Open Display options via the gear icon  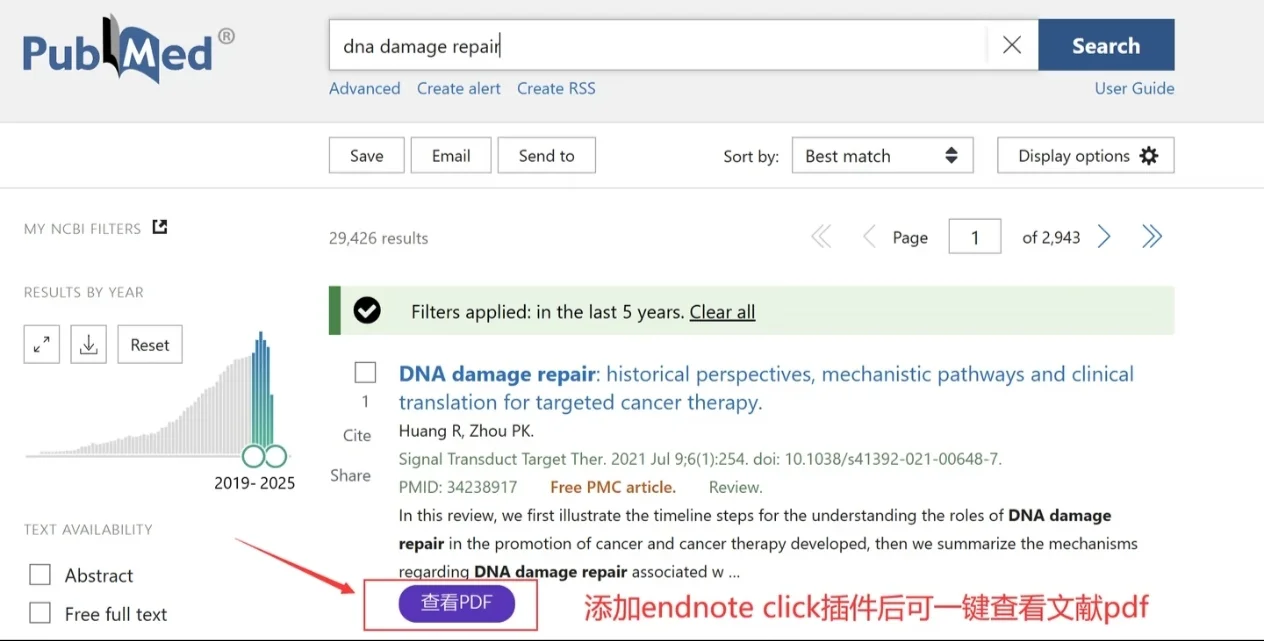1148,155
